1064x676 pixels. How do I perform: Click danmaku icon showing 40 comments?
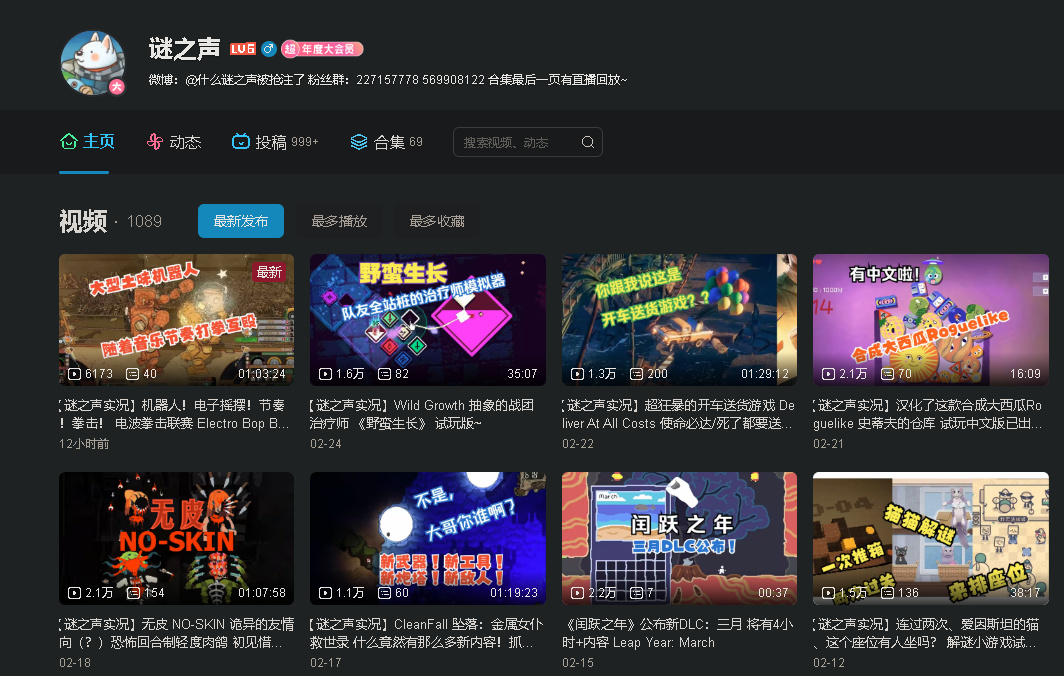pyautogui.click(x=133, y=374)
